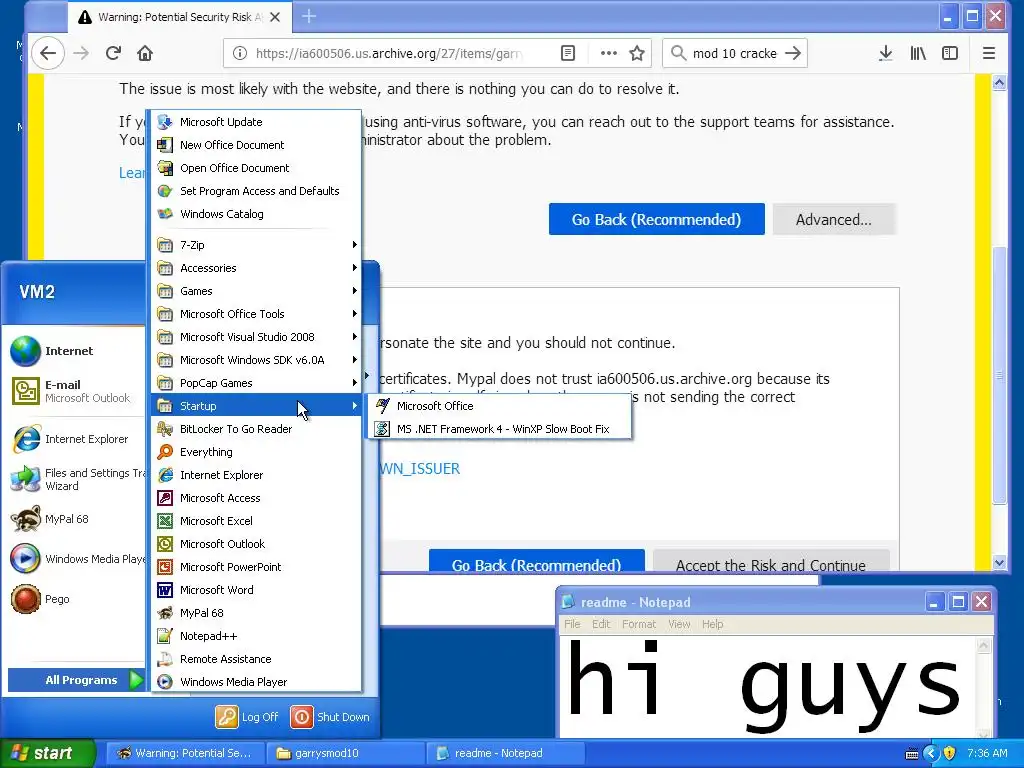The width and height of the screenshot is (1024, 768).
Task: Click the Shut Down button
Action: tap(330, 716)
